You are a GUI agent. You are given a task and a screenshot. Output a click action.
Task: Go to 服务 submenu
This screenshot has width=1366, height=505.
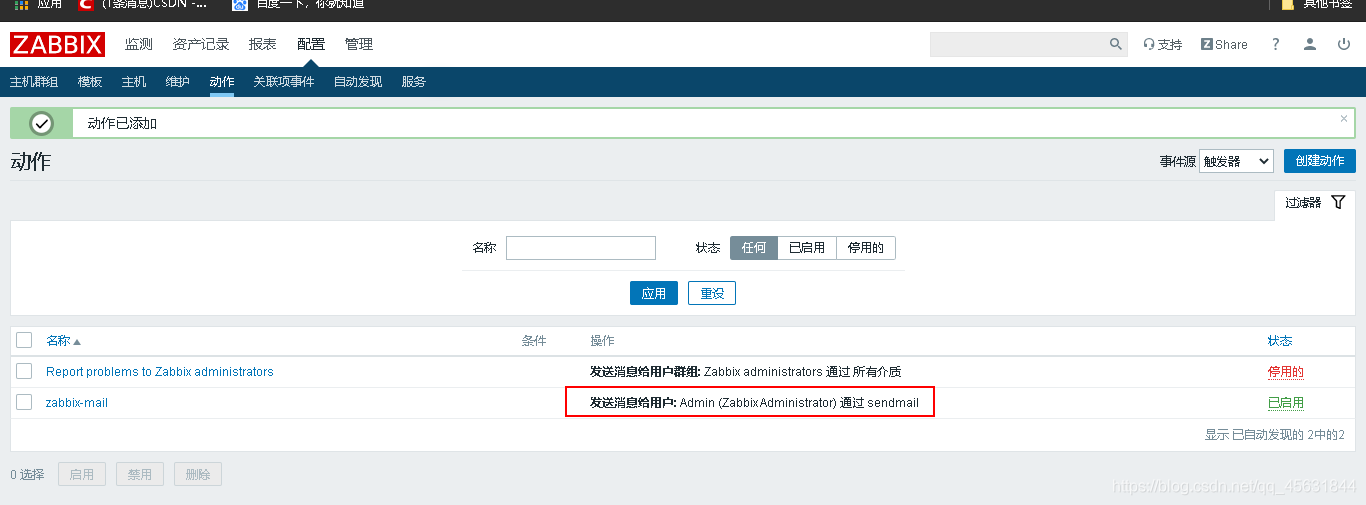[x=414, y=82]
